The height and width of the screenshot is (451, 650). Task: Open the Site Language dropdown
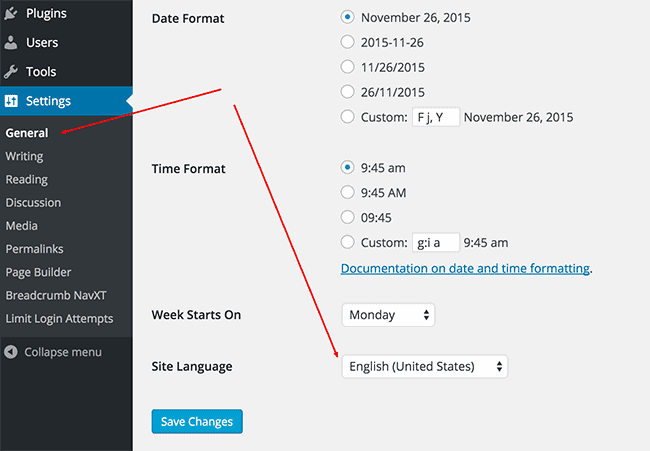tap(425, 366)
